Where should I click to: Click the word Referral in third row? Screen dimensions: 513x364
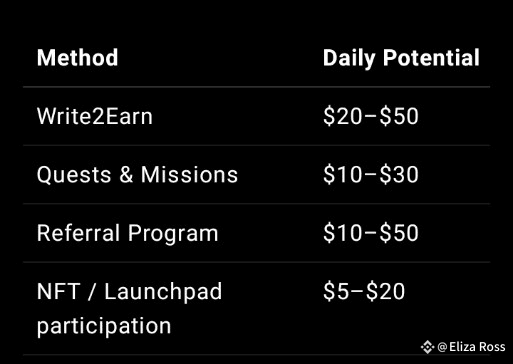point(78,233)
